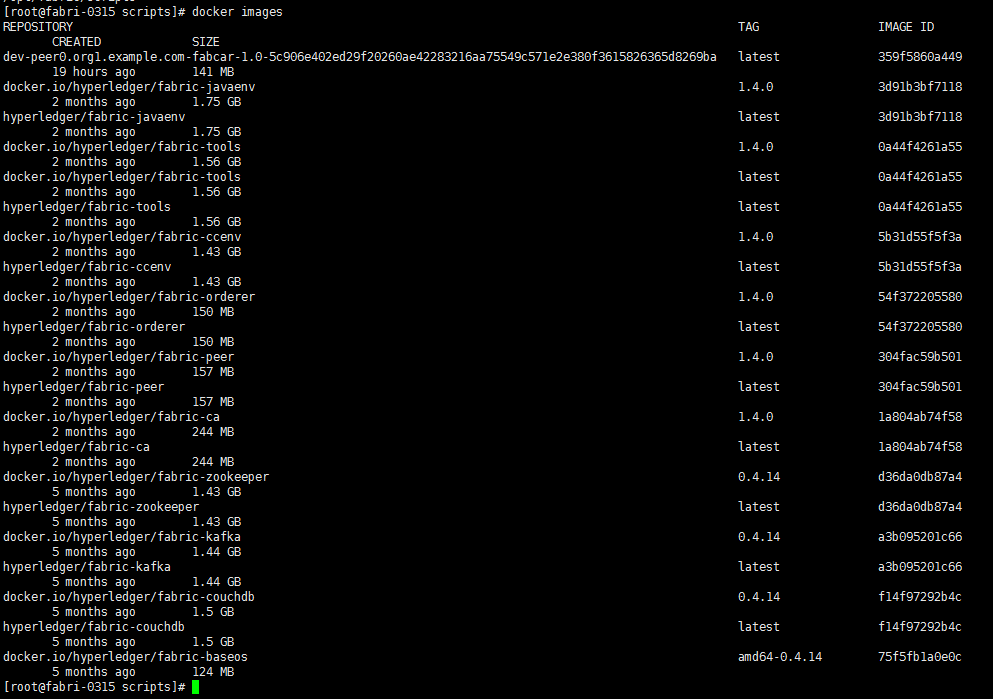Click the 141 MB size value
Screen dimensions: 993x699
[x=213, y=72]
